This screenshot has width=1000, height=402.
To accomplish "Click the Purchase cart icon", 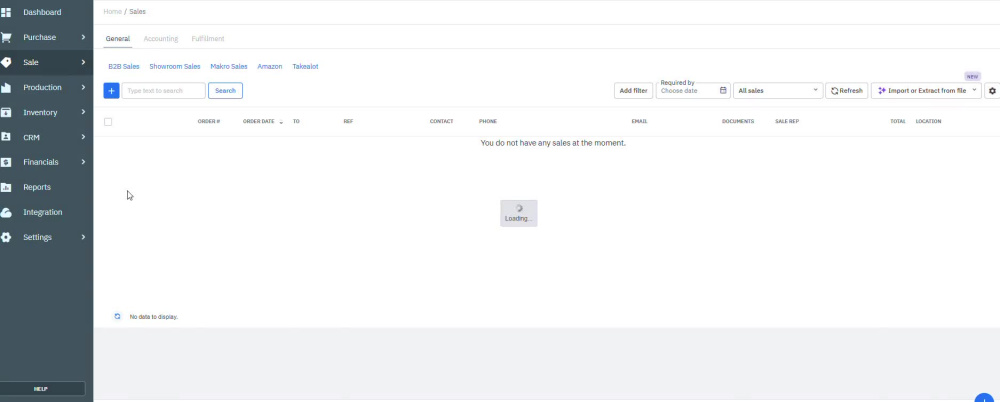I will pos(6,37).
